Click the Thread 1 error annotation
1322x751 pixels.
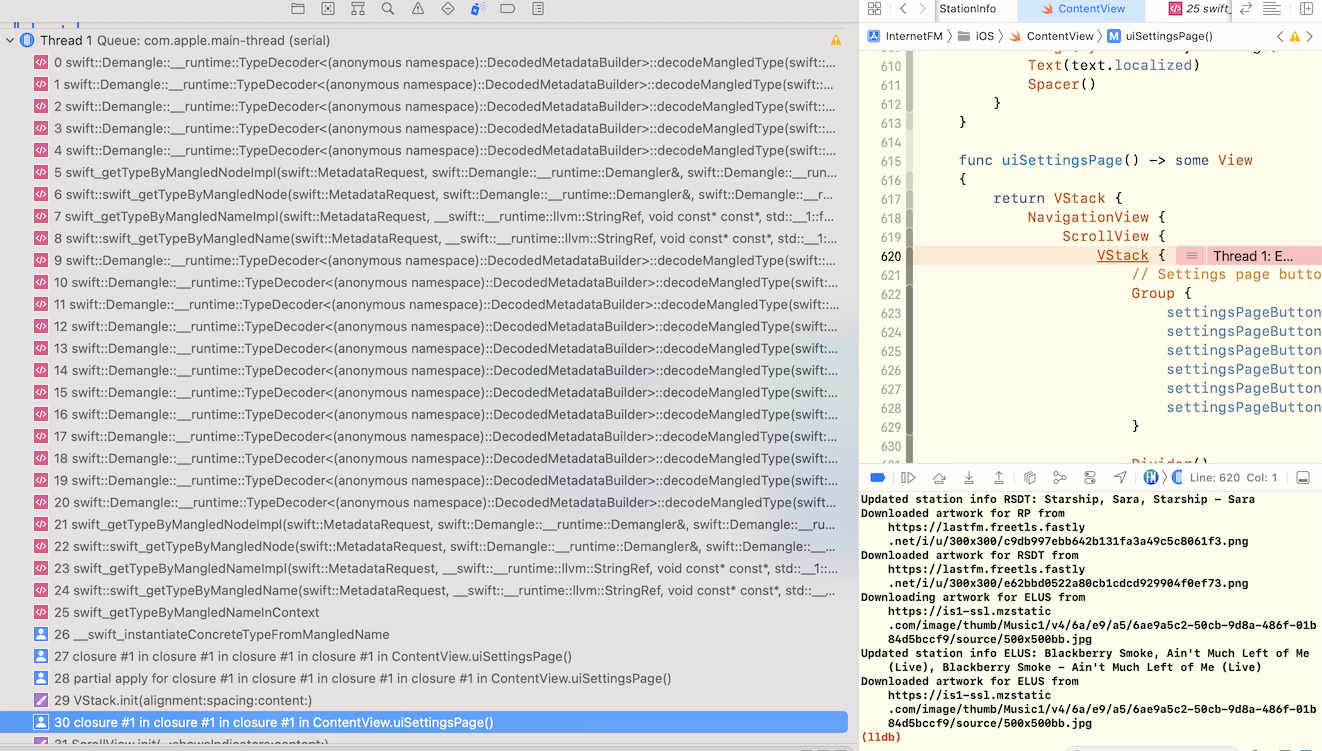[1252, 256]
